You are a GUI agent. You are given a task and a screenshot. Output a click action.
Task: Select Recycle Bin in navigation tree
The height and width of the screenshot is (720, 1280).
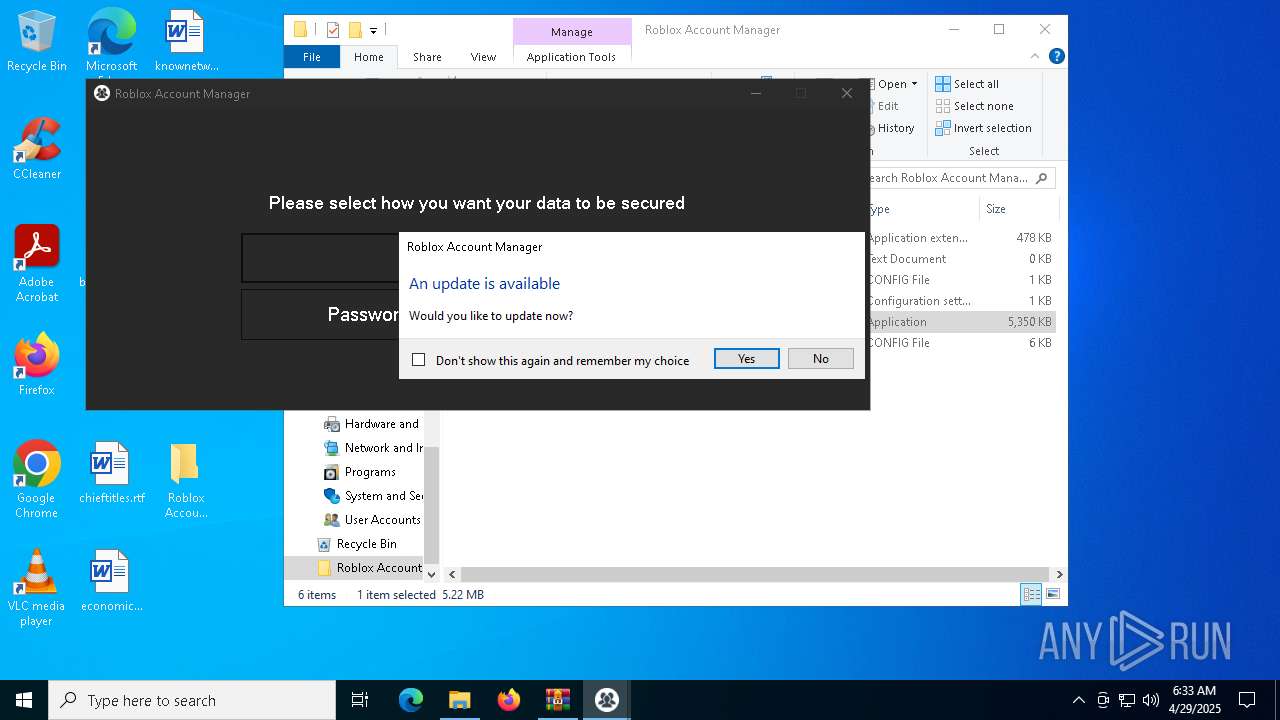click(x=357, y=544)
